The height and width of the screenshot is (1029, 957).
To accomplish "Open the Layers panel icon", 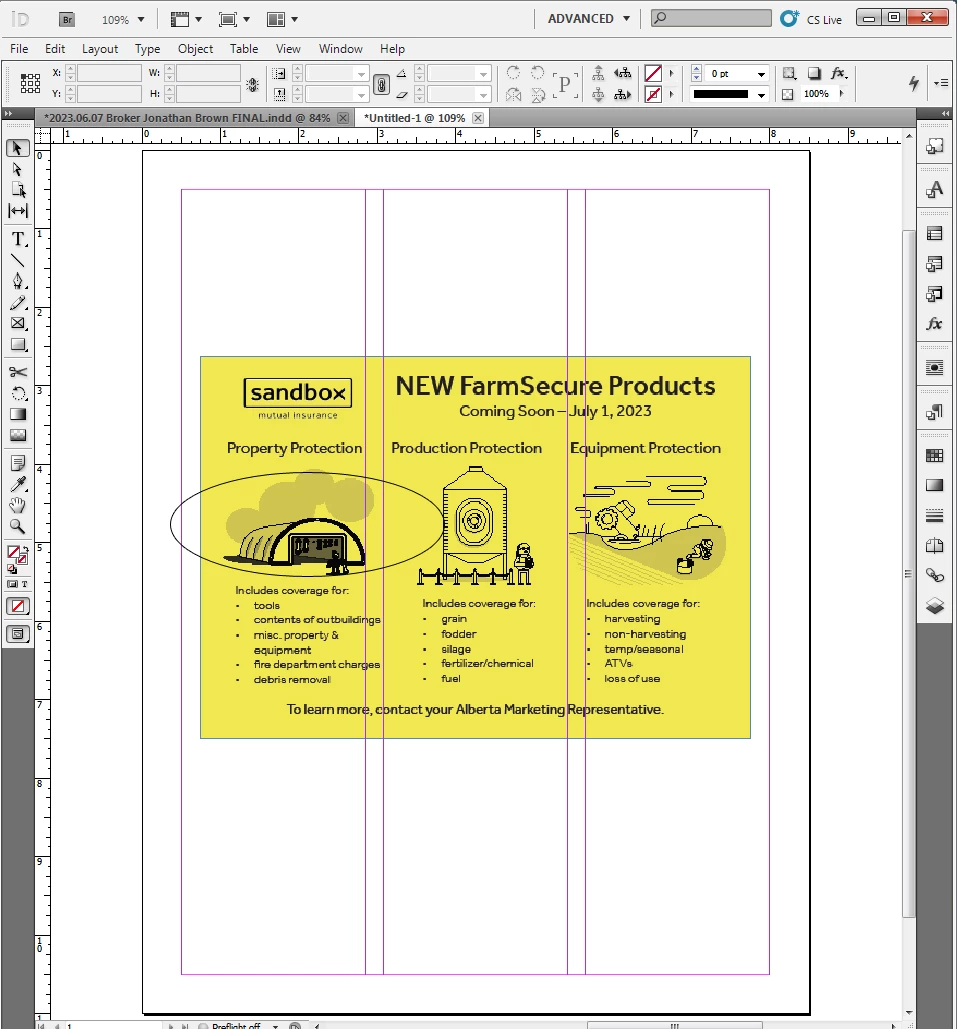I will pos(935,605).
